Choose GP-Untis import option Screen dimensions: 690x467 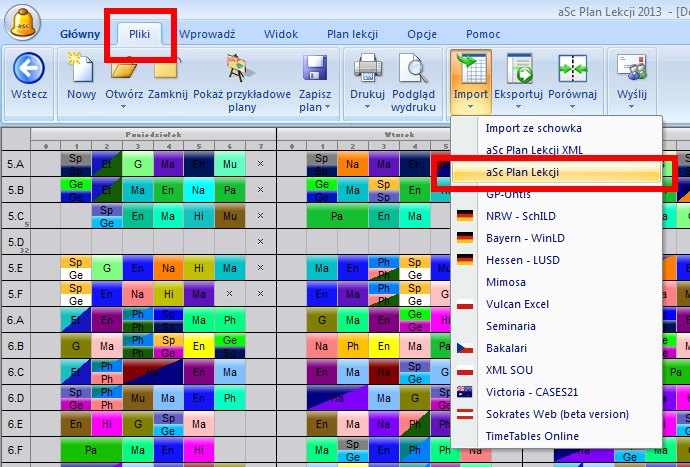(557, 194)
